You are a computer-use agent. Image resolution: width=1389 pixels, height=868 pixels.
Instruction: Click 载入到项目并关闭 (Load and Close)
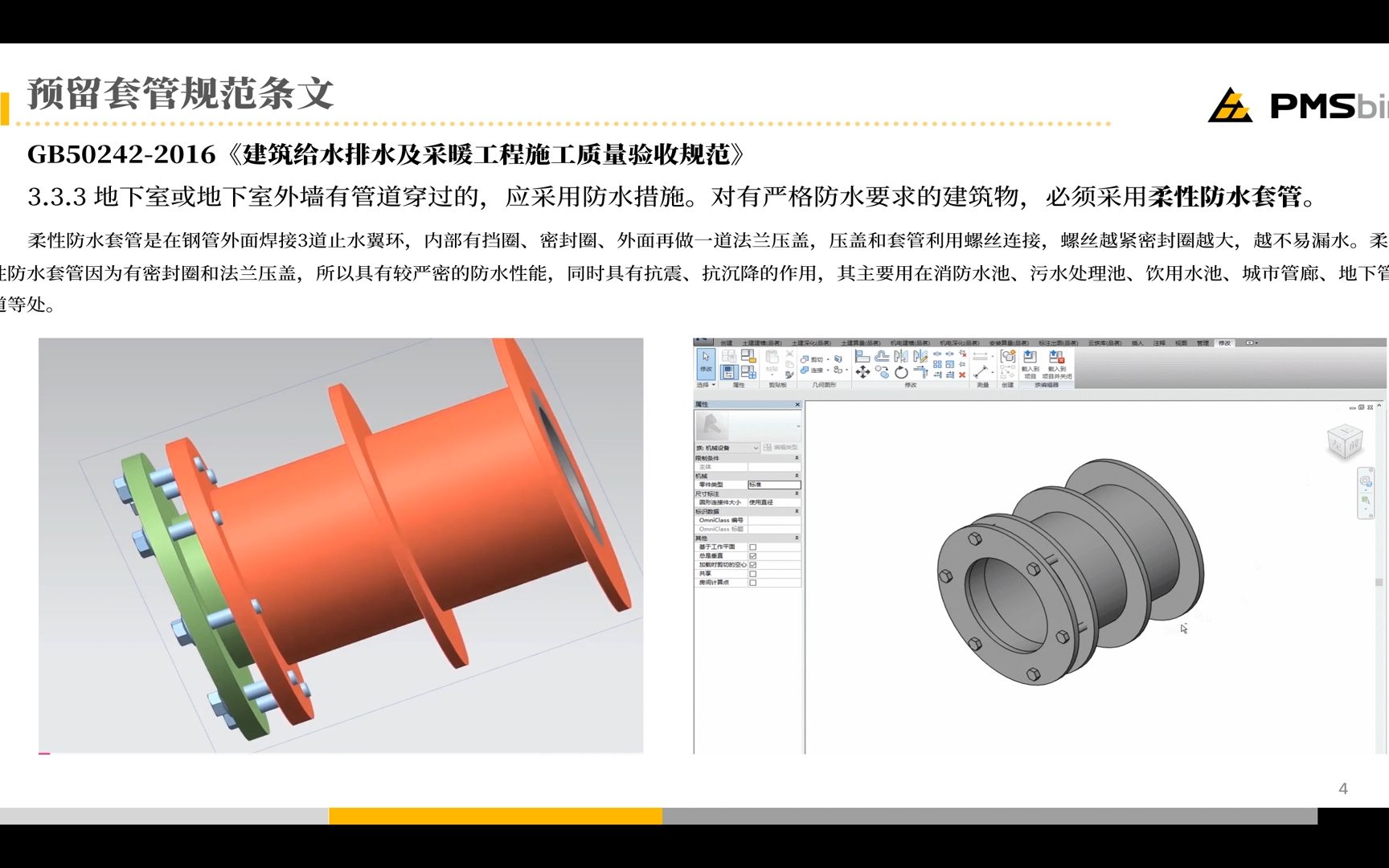1057,364
